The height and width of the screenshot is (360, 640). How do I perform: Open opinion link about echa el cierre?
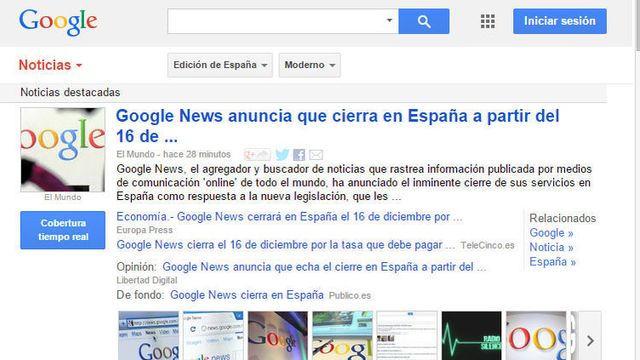[x=324, y=267]
